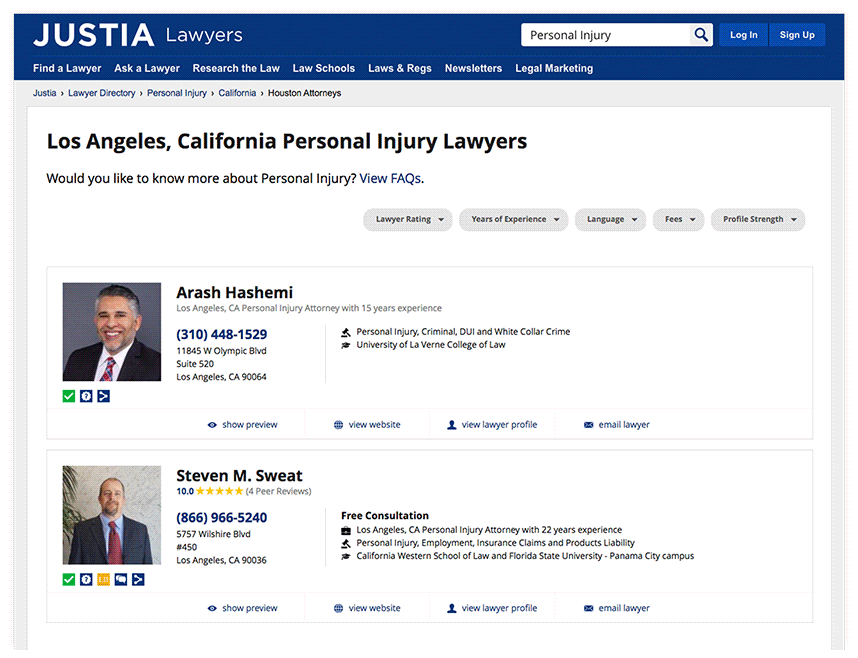Click the green checkmark badge under Arash Hashemi
Image resolution: width=858 pixels, height=658 pixels.
pos(69,396)
